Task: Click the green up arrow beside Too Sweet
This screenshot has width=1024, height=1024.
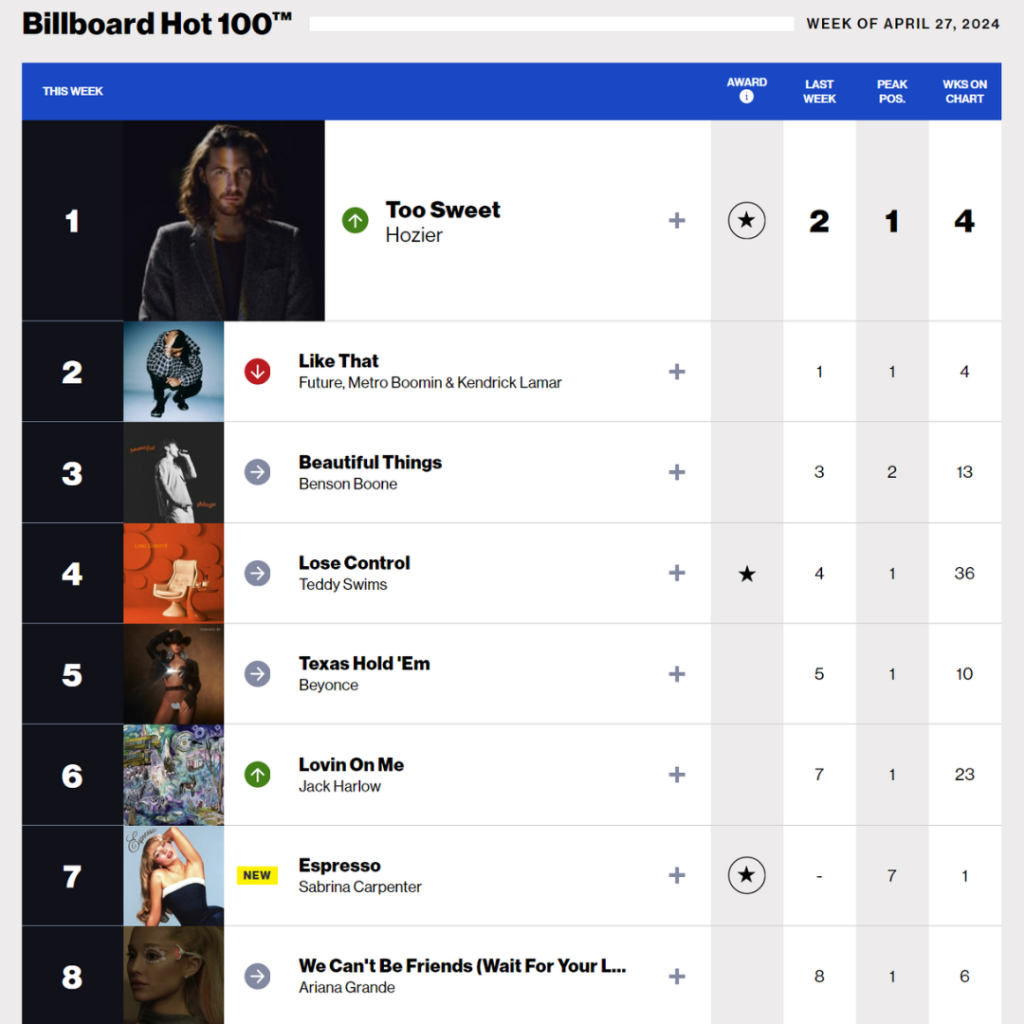Action: coord(355,220)
